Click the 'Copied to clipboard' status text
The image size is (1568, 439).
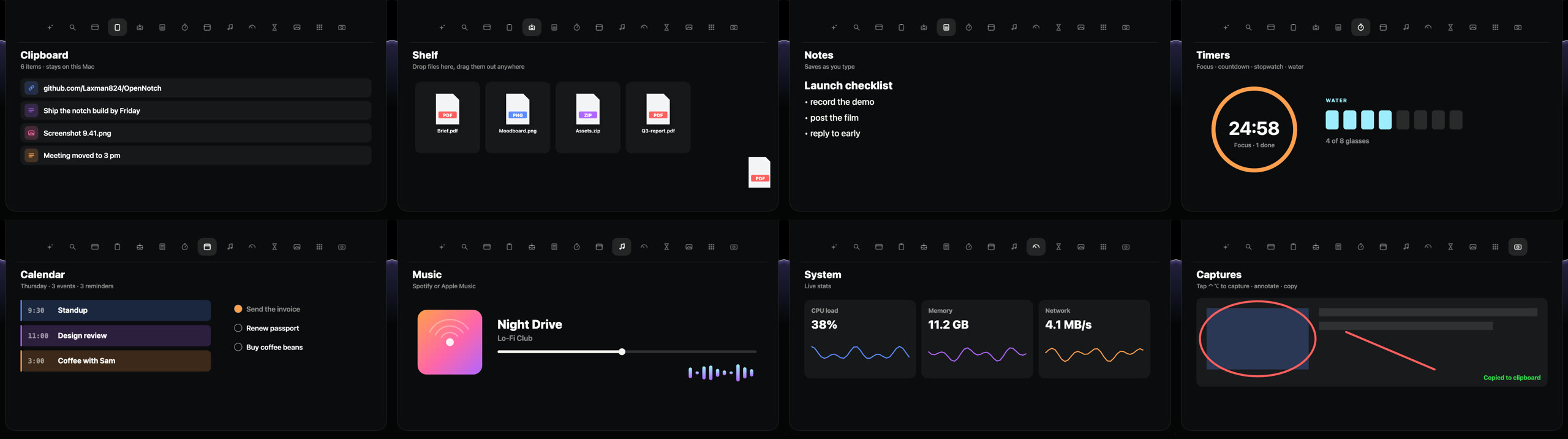(1512, 378)
